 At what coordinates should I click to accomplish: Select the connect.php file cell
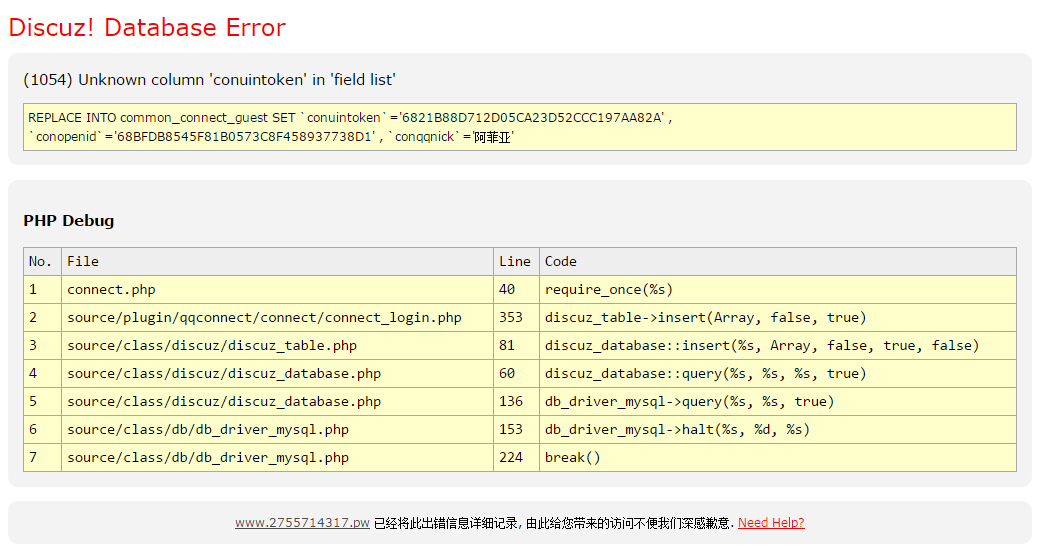pyautogui.click(x=277, y=290)
